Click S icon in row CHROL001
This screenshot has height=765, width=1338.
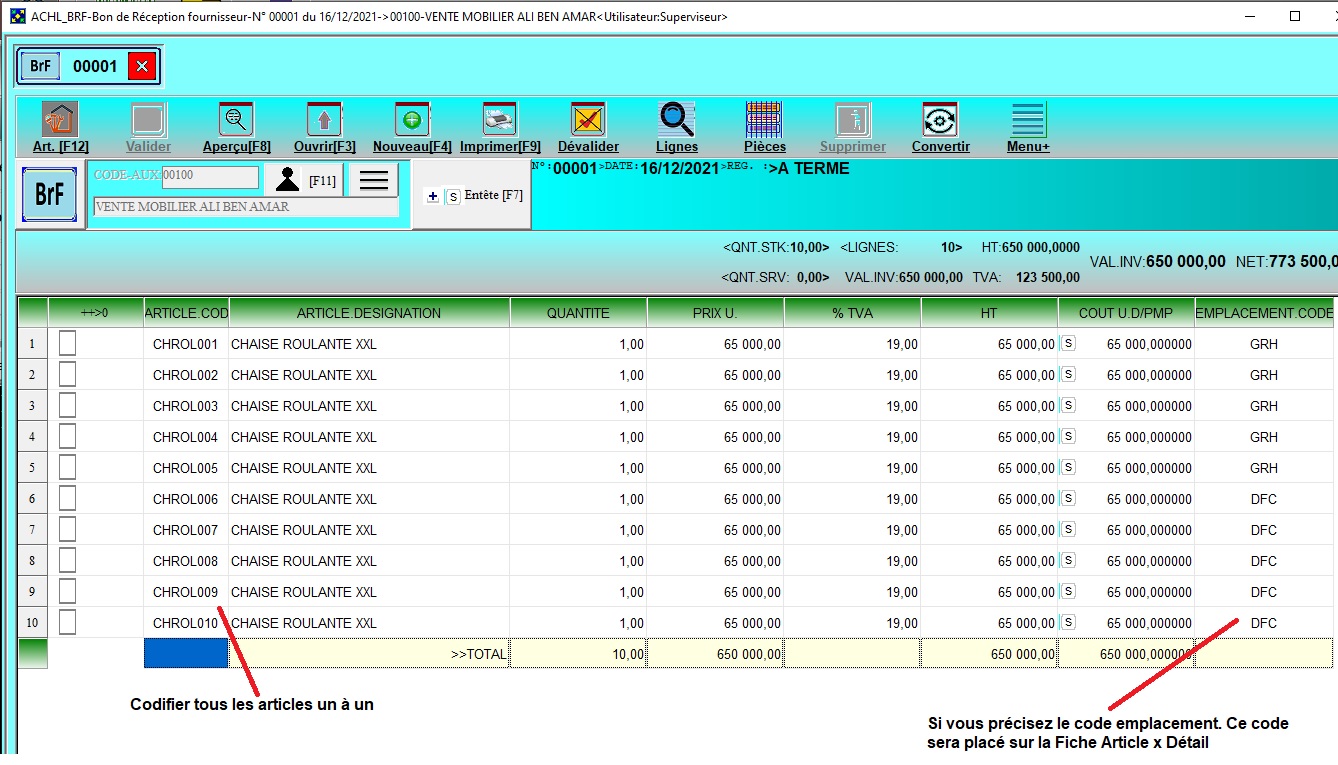(1068, 343)
